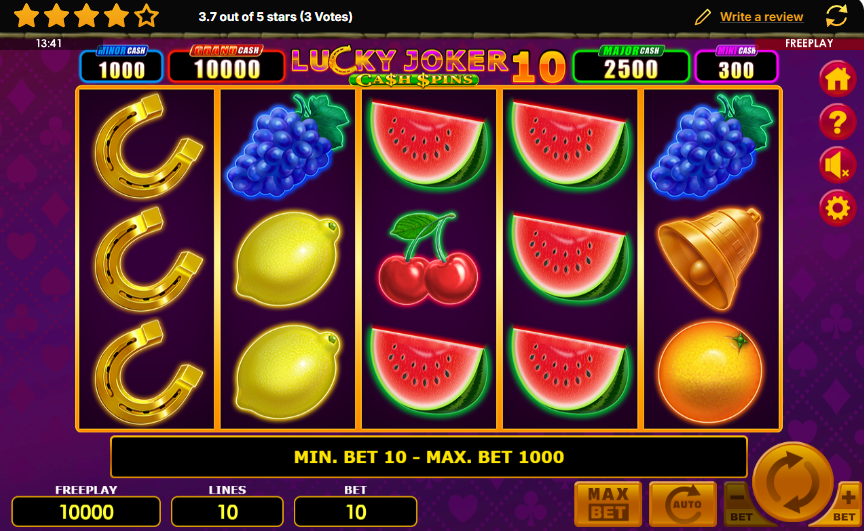Click the MAX BET button
Viewport: 865px width, 531px height.
[x=608, y=504]
